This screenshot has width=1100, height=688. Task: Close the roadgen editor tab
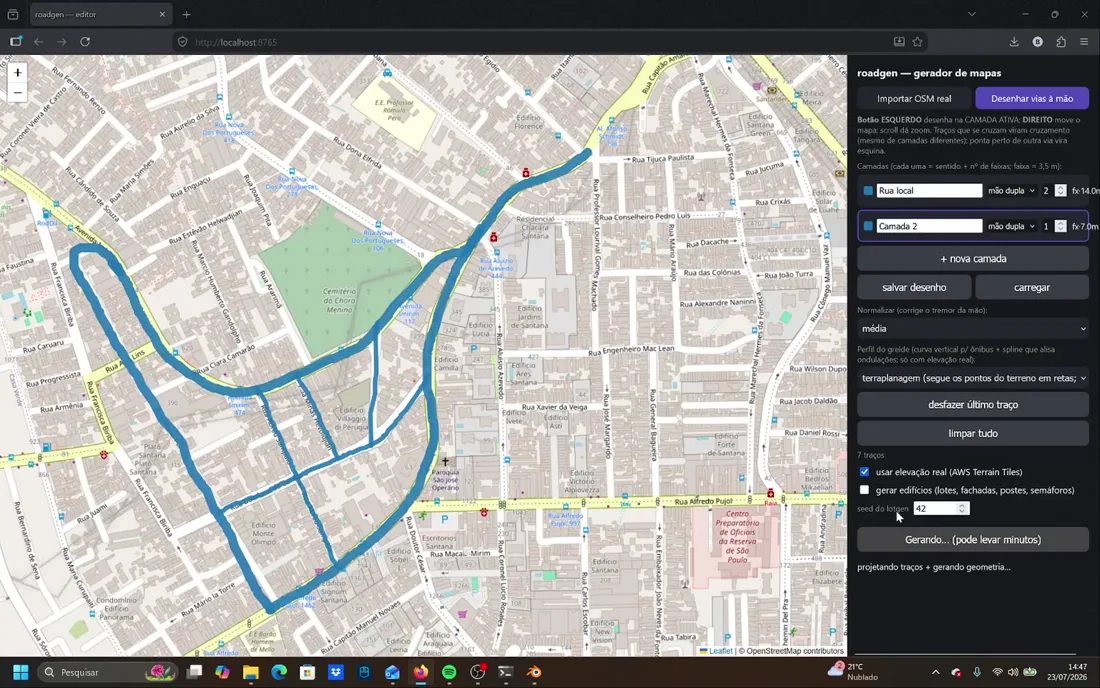(162, 14)
